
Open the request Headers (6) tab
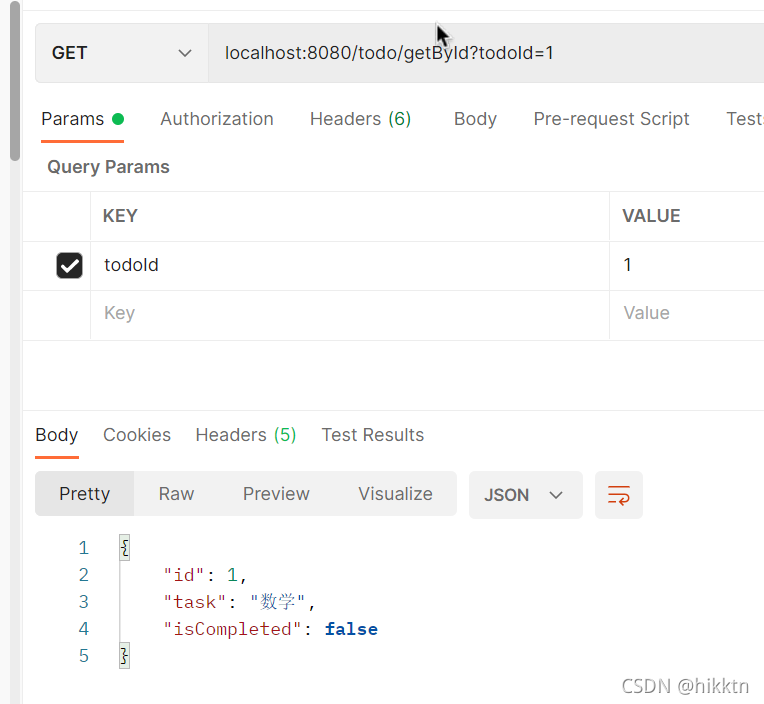361,119
